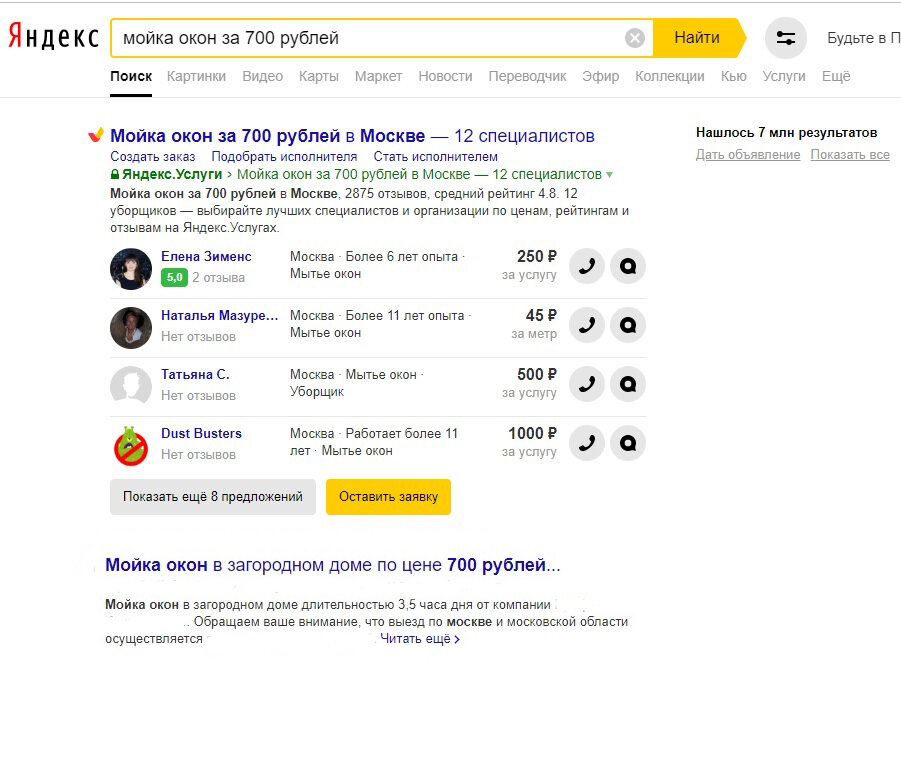Switch to the Услуги tab
Screen dimensions: 901x774
[x=784, y=76]
